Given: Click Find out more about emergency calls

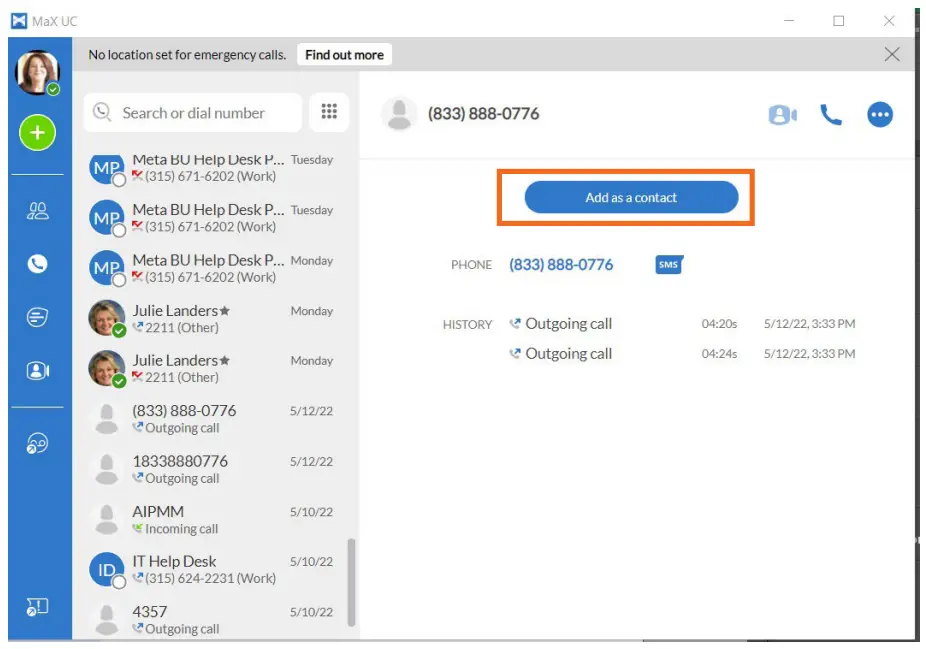Looking at the screenshot, I should [344, 55].
